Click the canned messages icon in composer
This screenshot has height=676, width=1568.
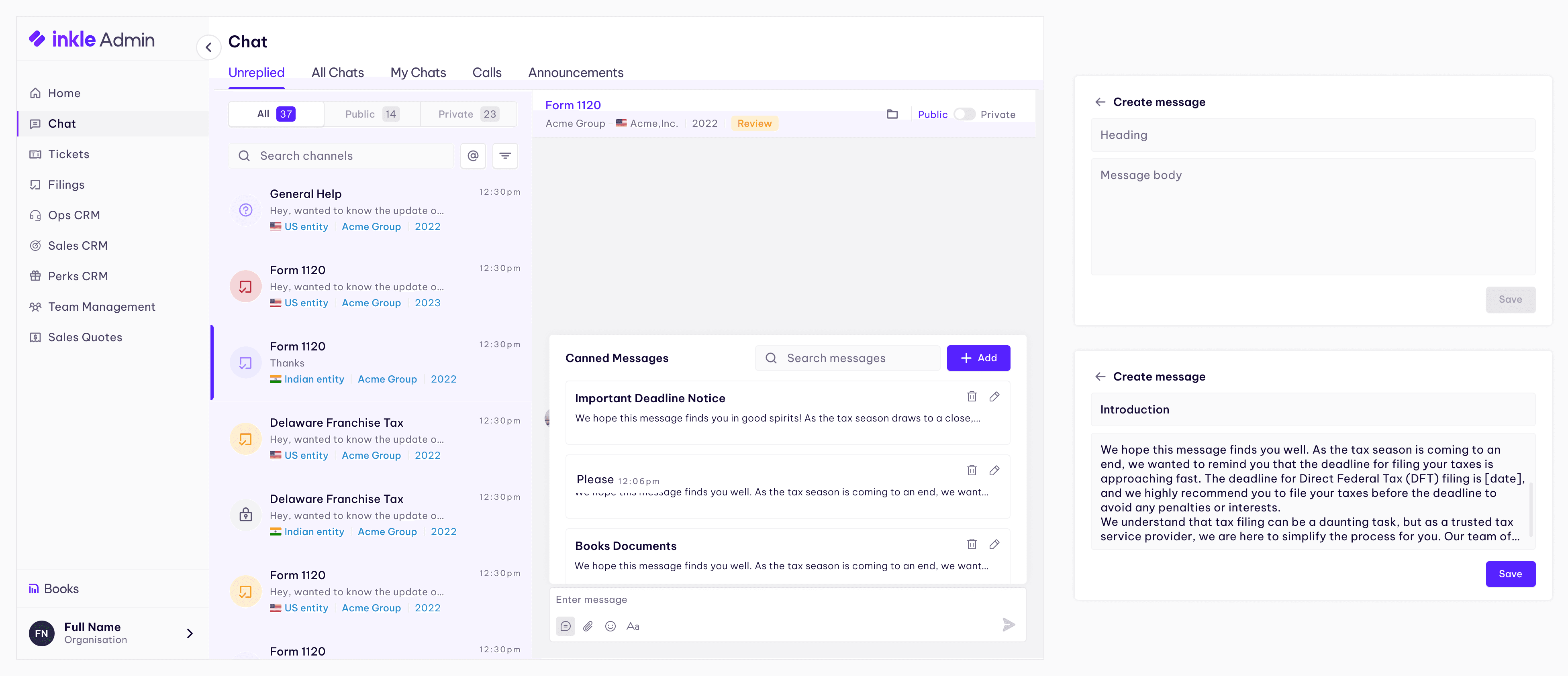pyautogui.click(x=565, y=626)
